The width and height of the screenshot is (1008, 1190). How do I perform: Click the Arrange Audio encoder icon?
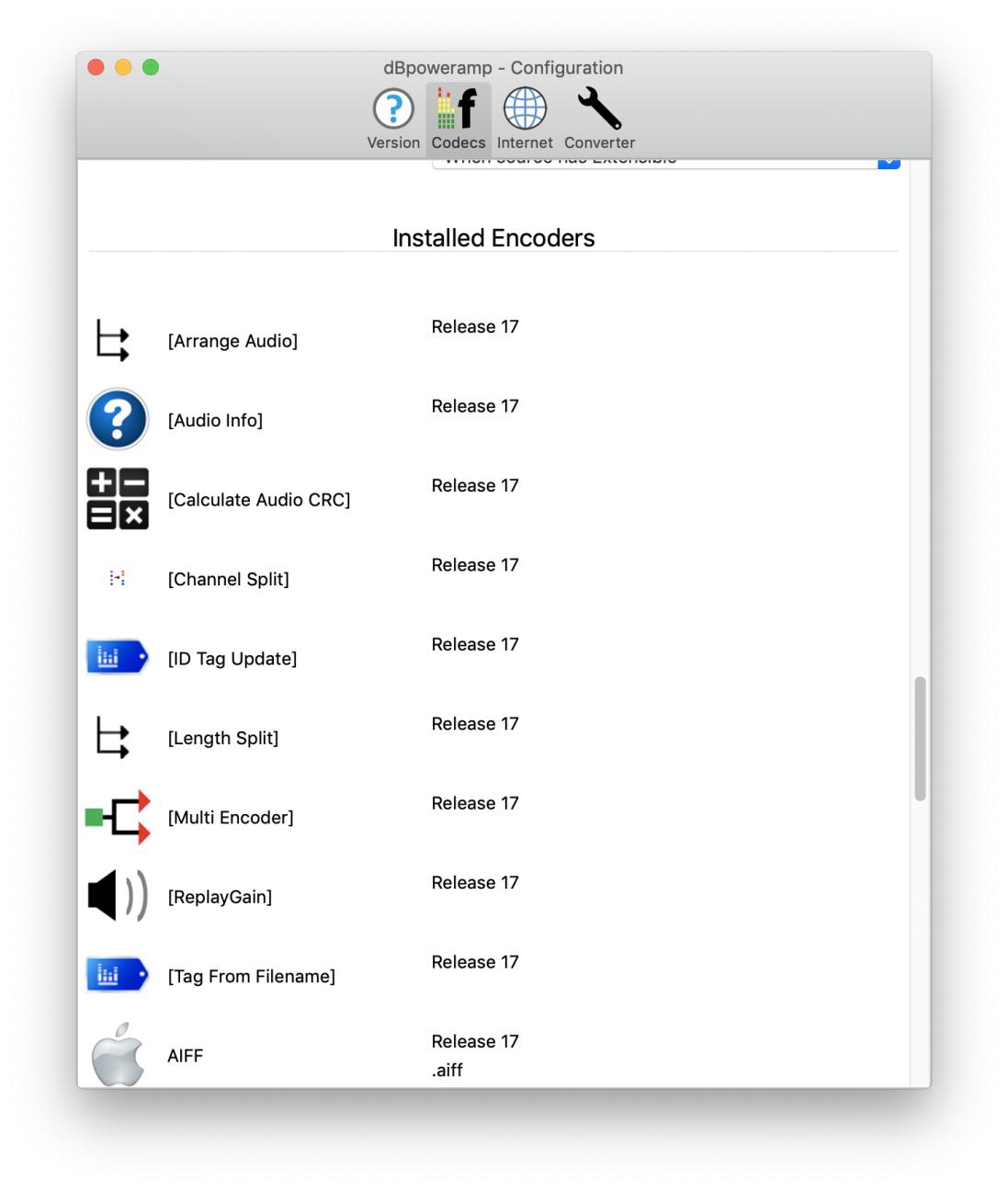pos(113,341)
